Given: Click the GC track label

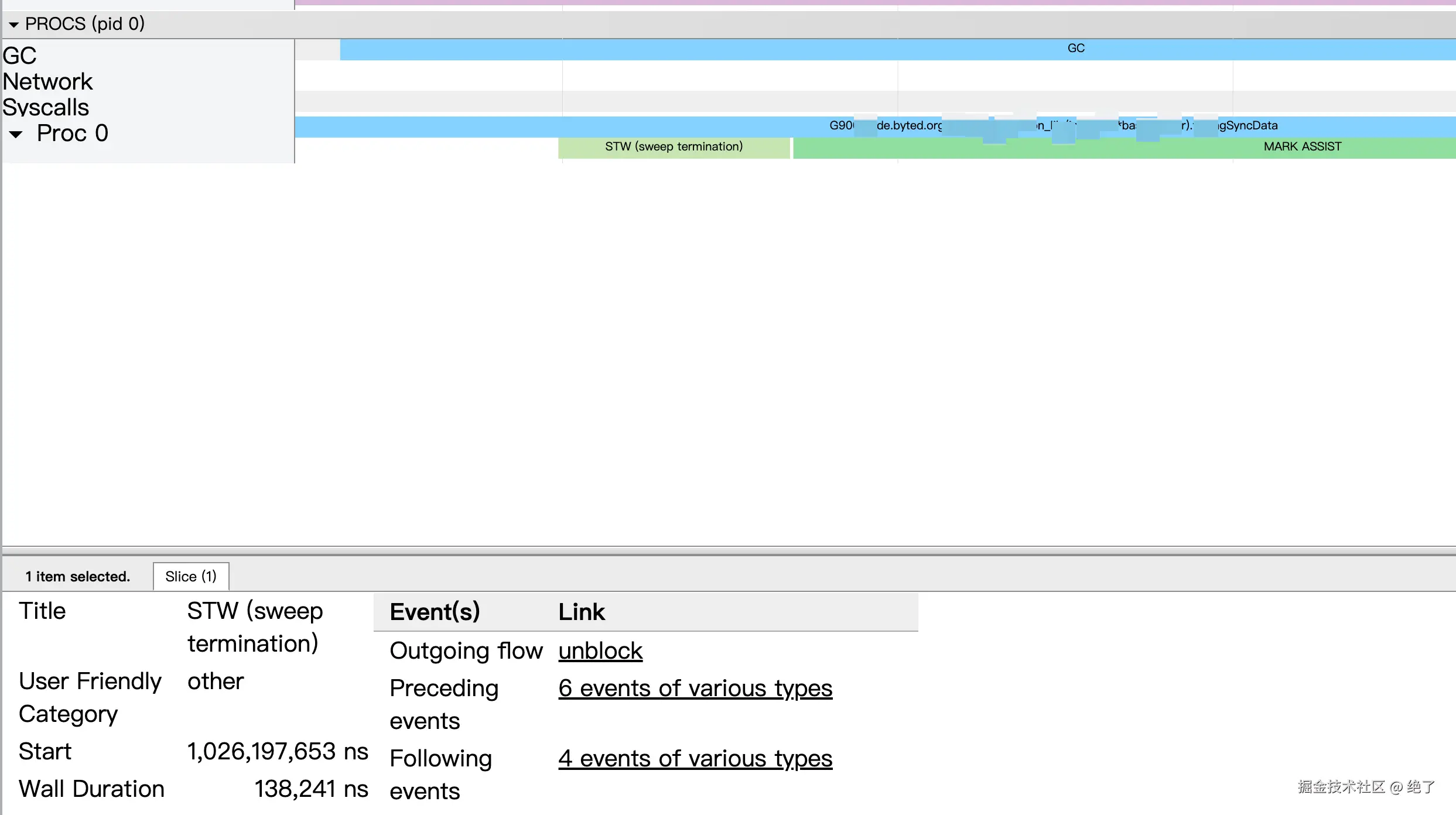Looking at the screenshot, I should 20,56.
